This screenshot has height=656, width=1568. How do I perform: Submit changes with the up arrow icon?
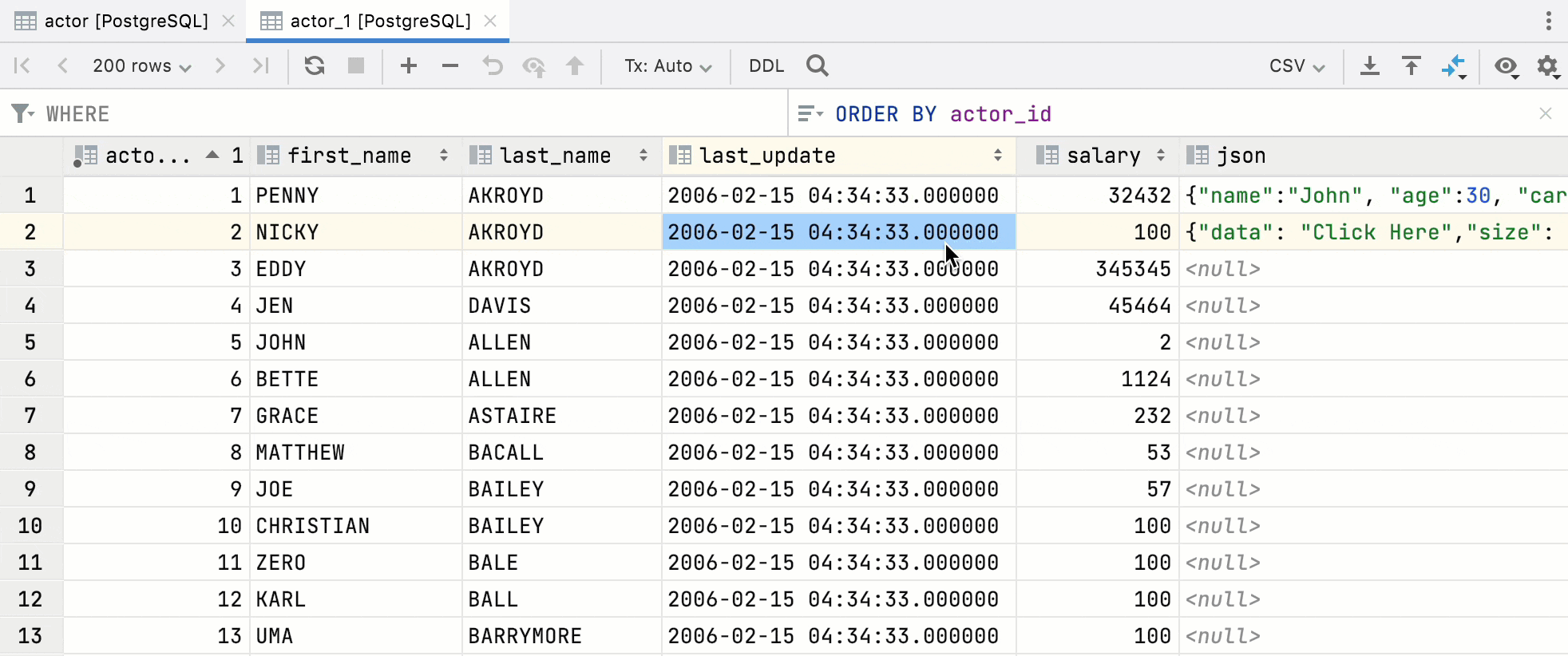pos(575,65)
